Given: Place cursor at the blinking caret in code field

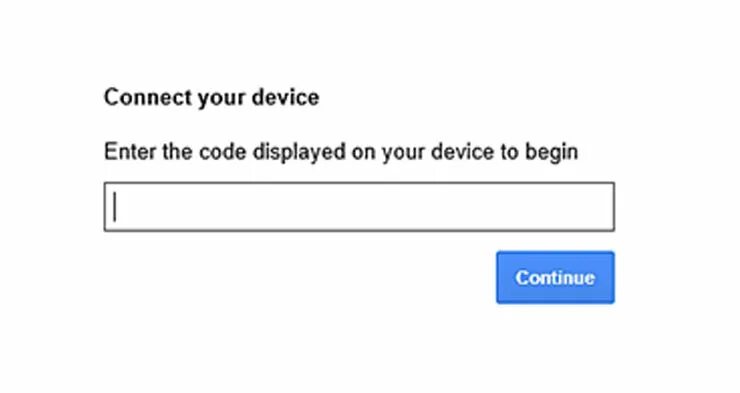Looking at the screenshot, I should [115, 207].
